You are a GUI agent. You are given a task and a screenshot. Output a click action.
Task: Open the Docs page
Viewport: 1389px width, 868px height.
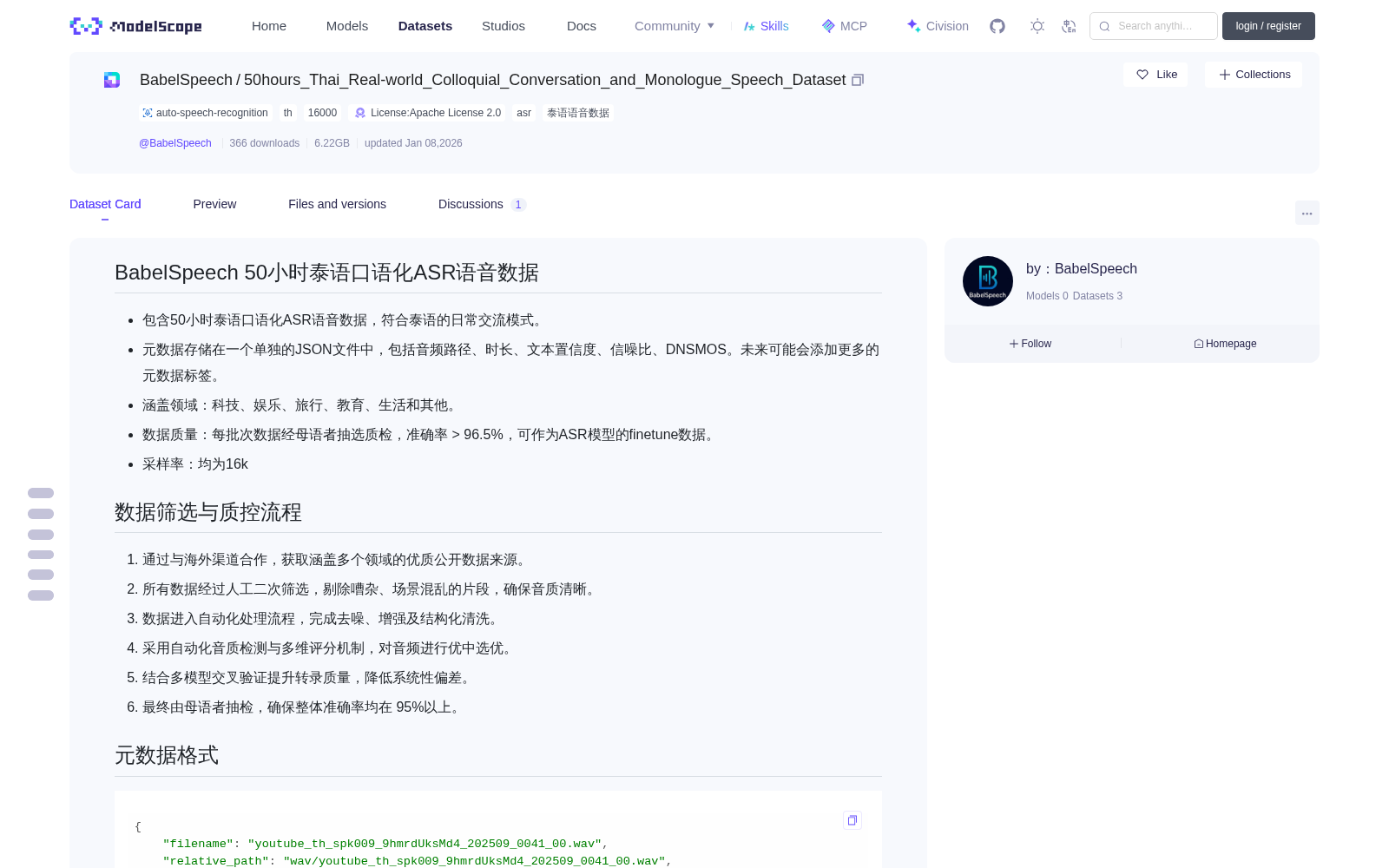tap(582, 26)
